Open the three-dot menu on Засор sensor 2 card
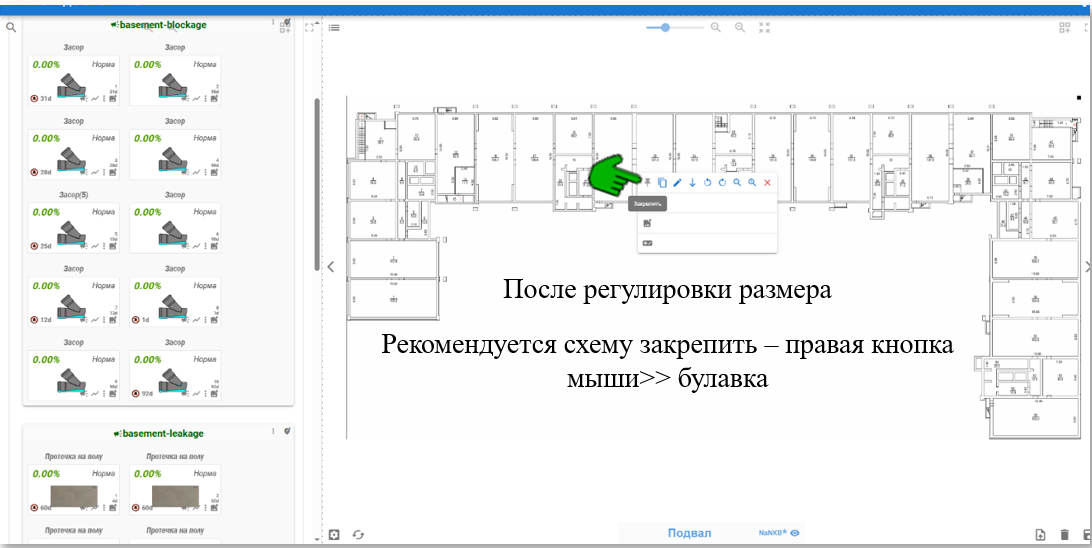This screenshot has width=1092, height=548. [x=206, y=99]
